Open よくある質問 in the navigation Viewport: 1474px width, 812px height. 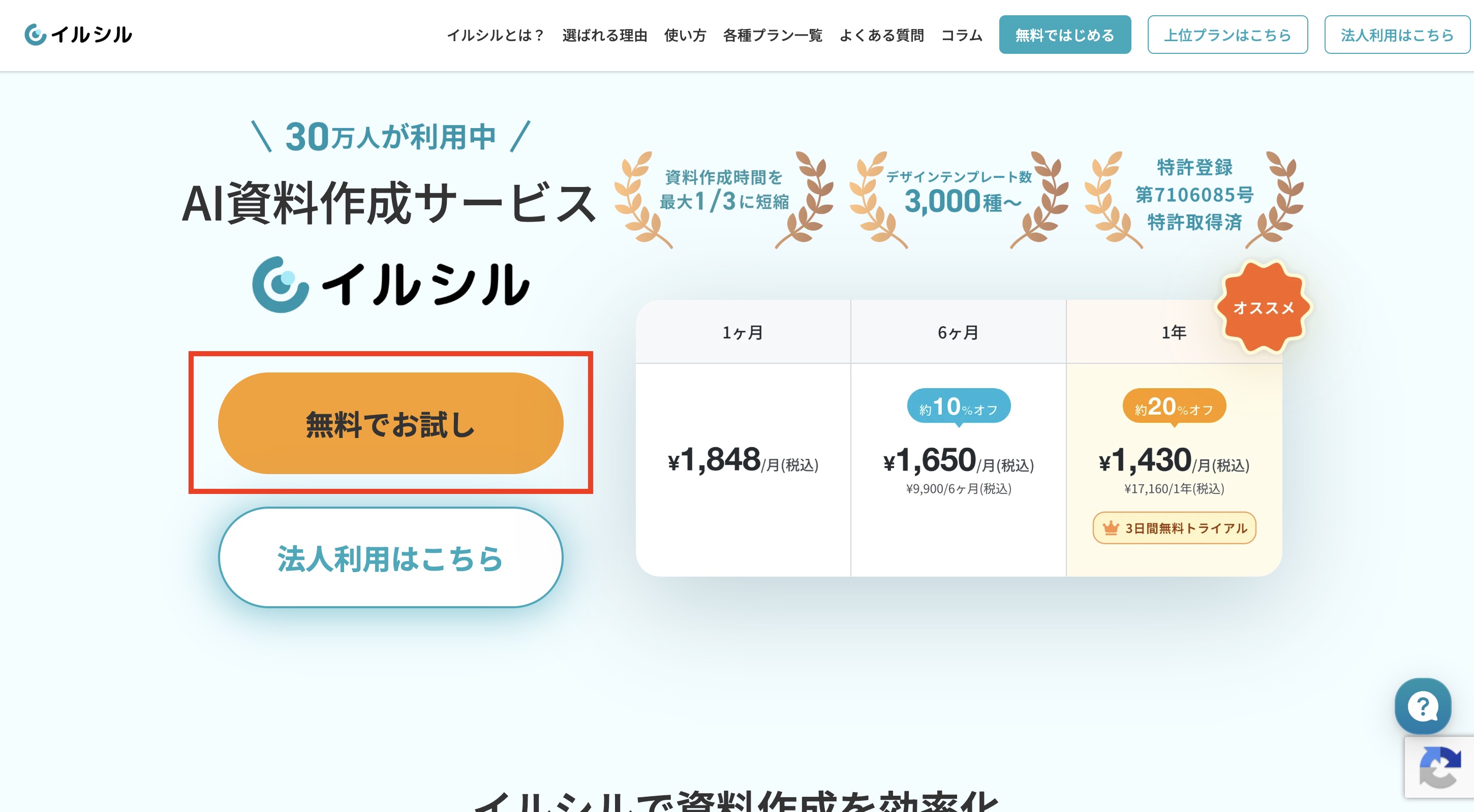(x=881, y=35)
